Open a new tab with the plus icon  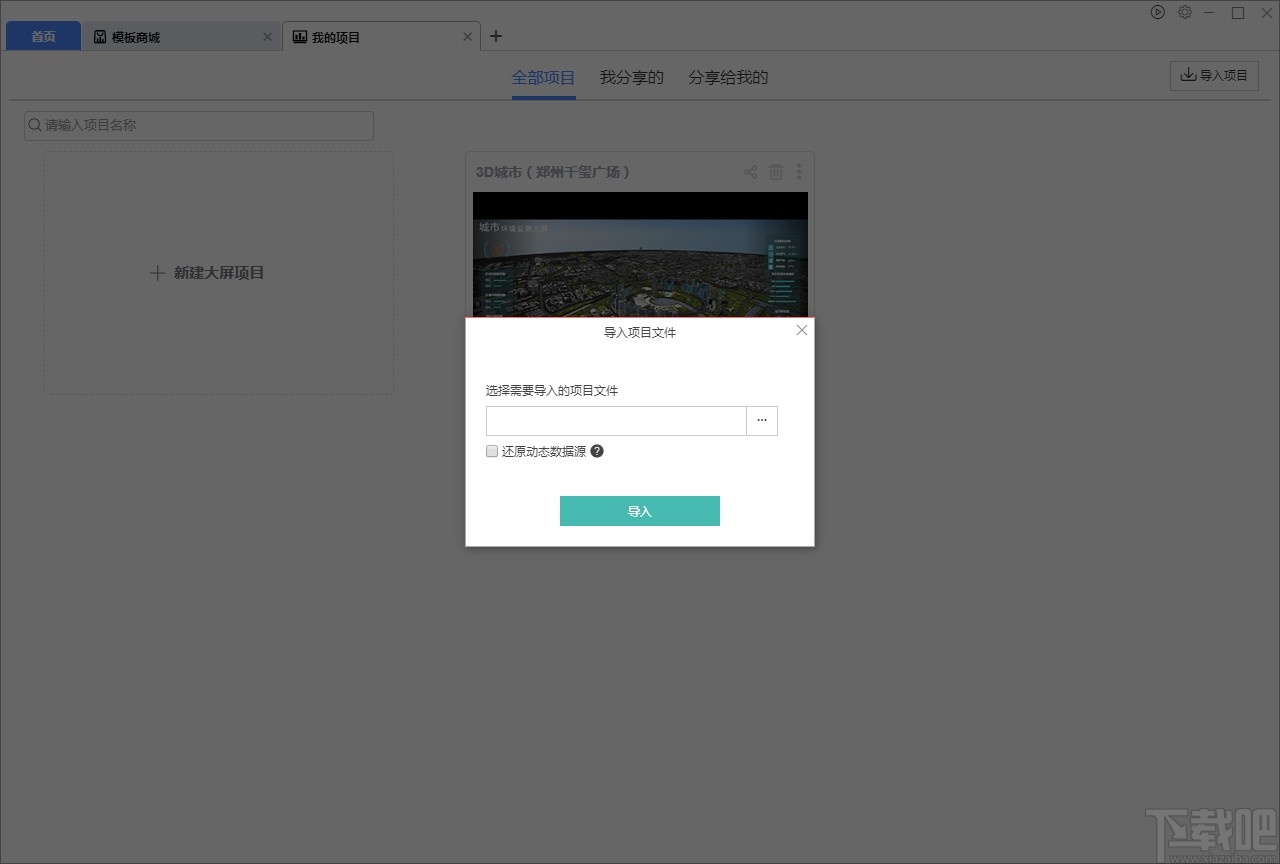click(x=496, y=35)
